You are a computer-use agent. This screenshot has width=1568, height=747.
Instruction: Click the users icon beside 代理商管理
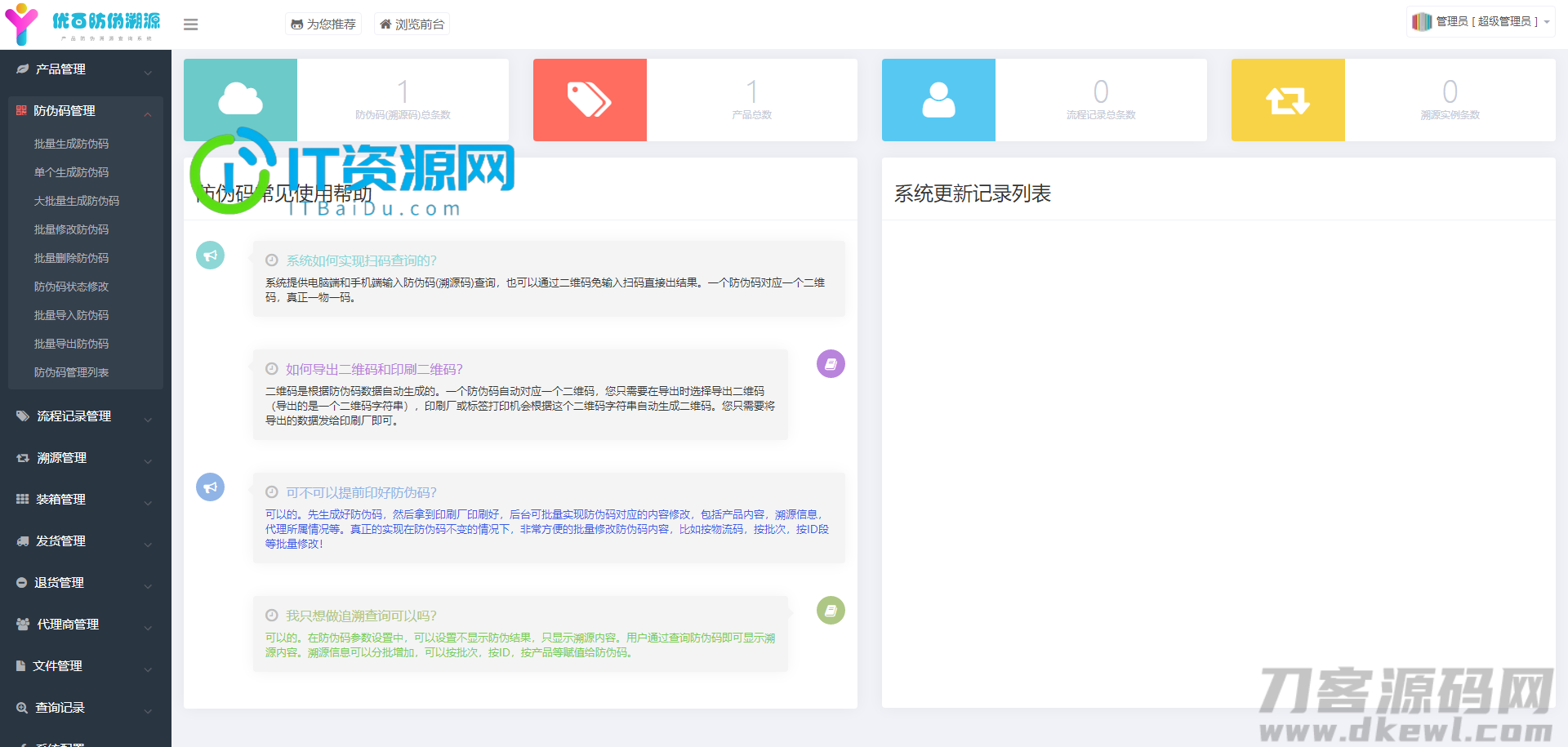coord(23,625)
